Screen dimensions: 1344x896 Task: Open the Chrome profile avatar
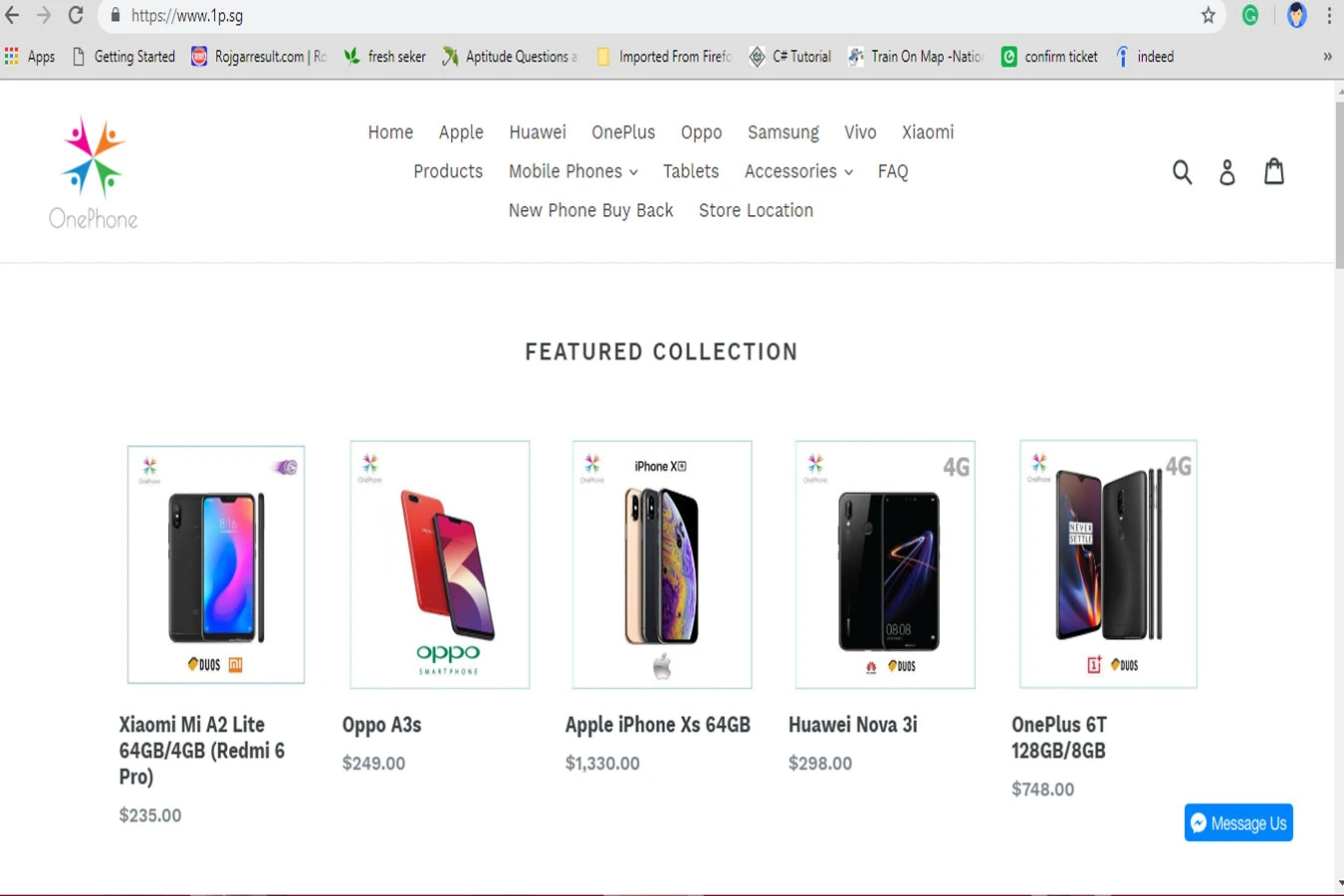(1296, 15)
